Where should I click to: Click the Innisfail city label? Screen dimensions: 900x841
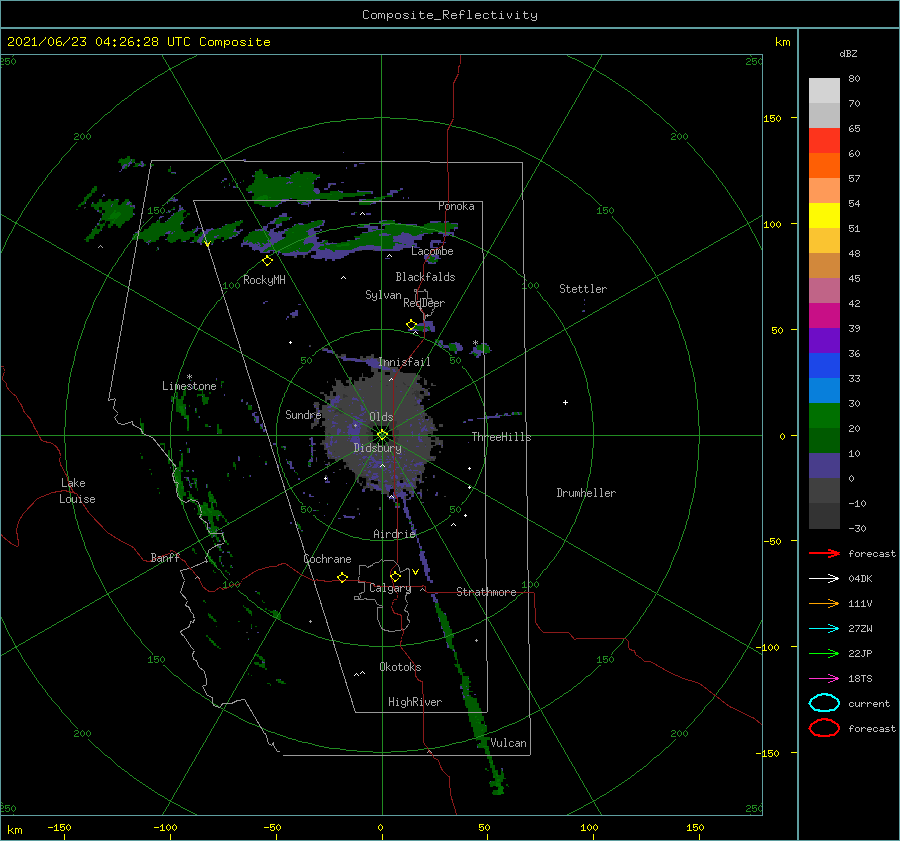click(405, 362)
